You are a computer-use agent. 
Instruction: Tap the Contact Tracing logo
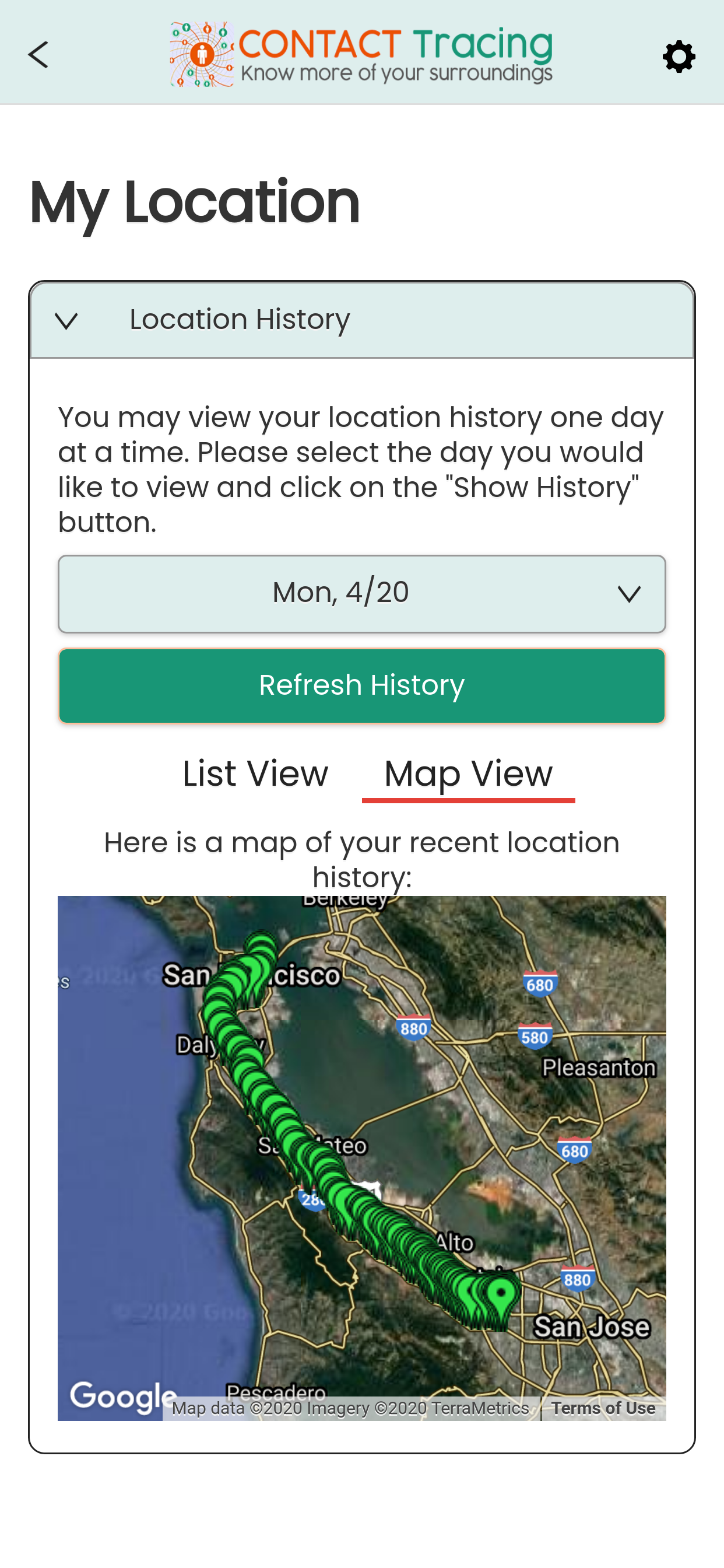click(361, 54)
